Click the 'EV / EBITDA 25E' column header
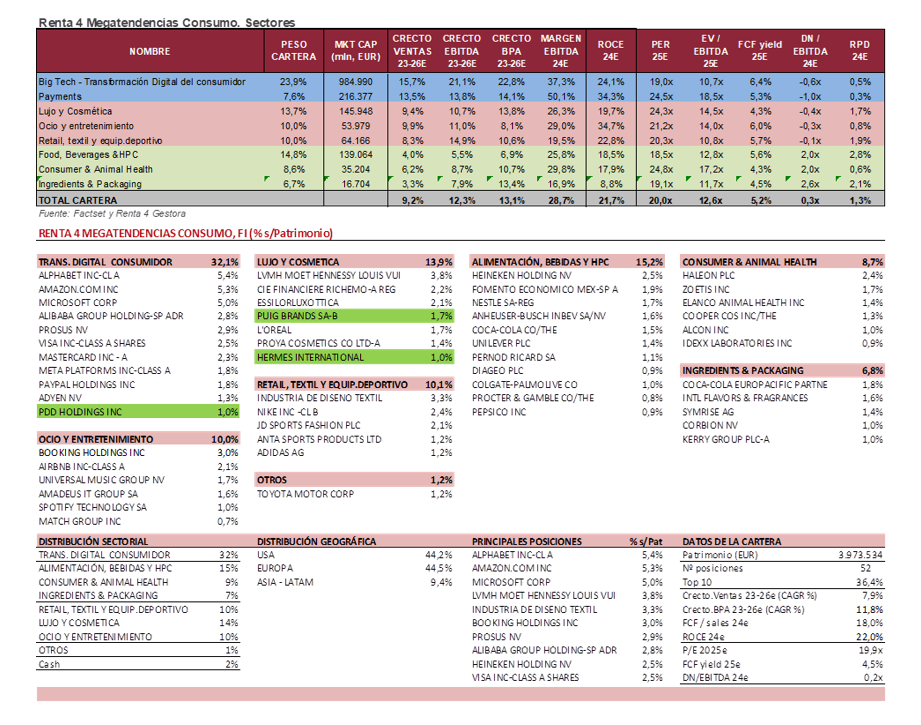 710,51
